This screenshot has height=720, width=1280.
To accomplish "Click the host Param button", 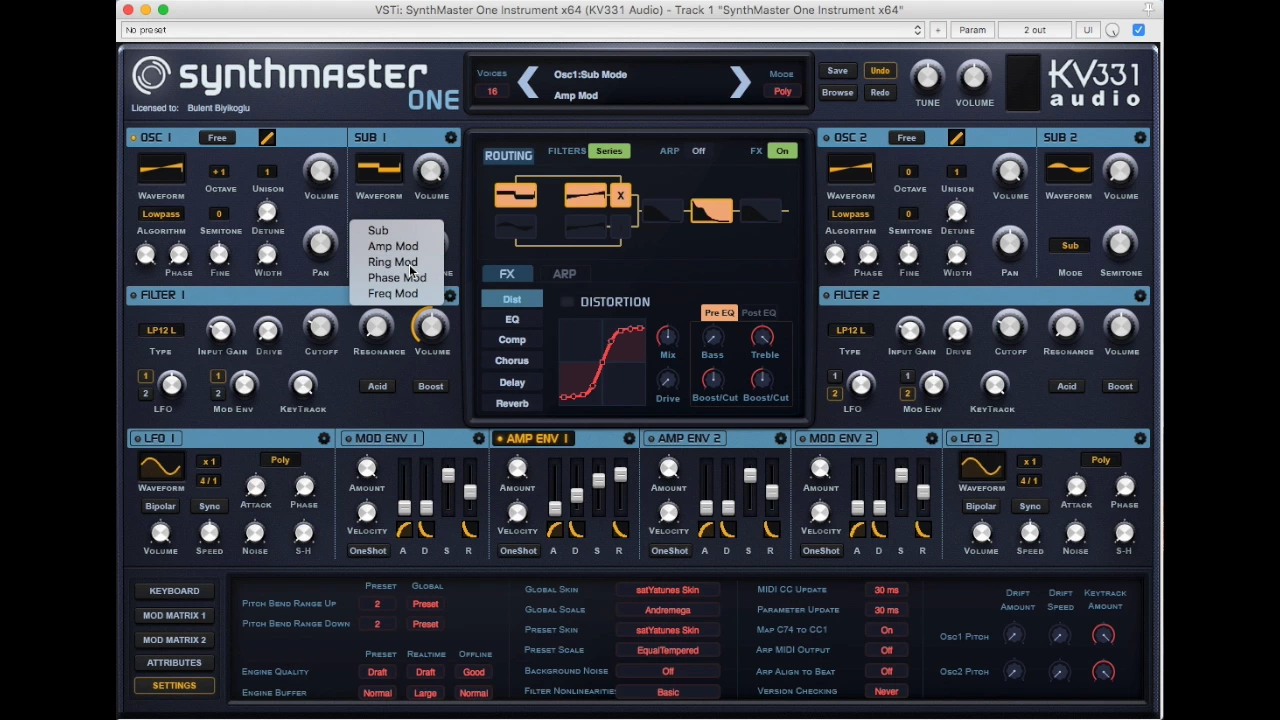I will click(972, 30).
